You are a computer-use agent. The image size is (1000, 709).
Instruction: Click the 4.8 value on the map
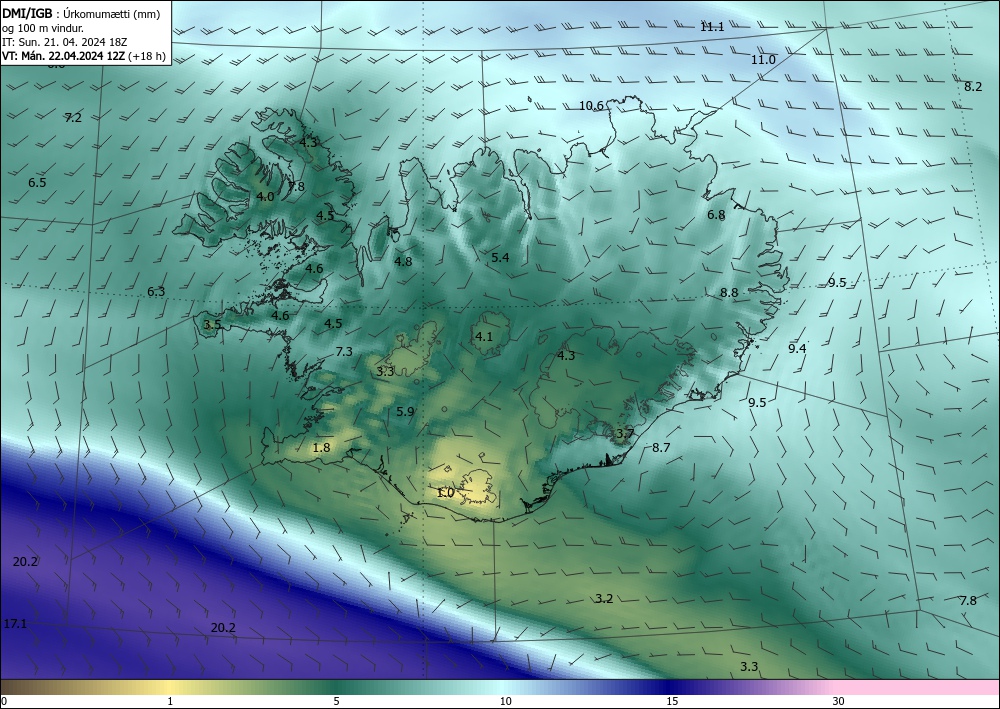coord(403,261)
